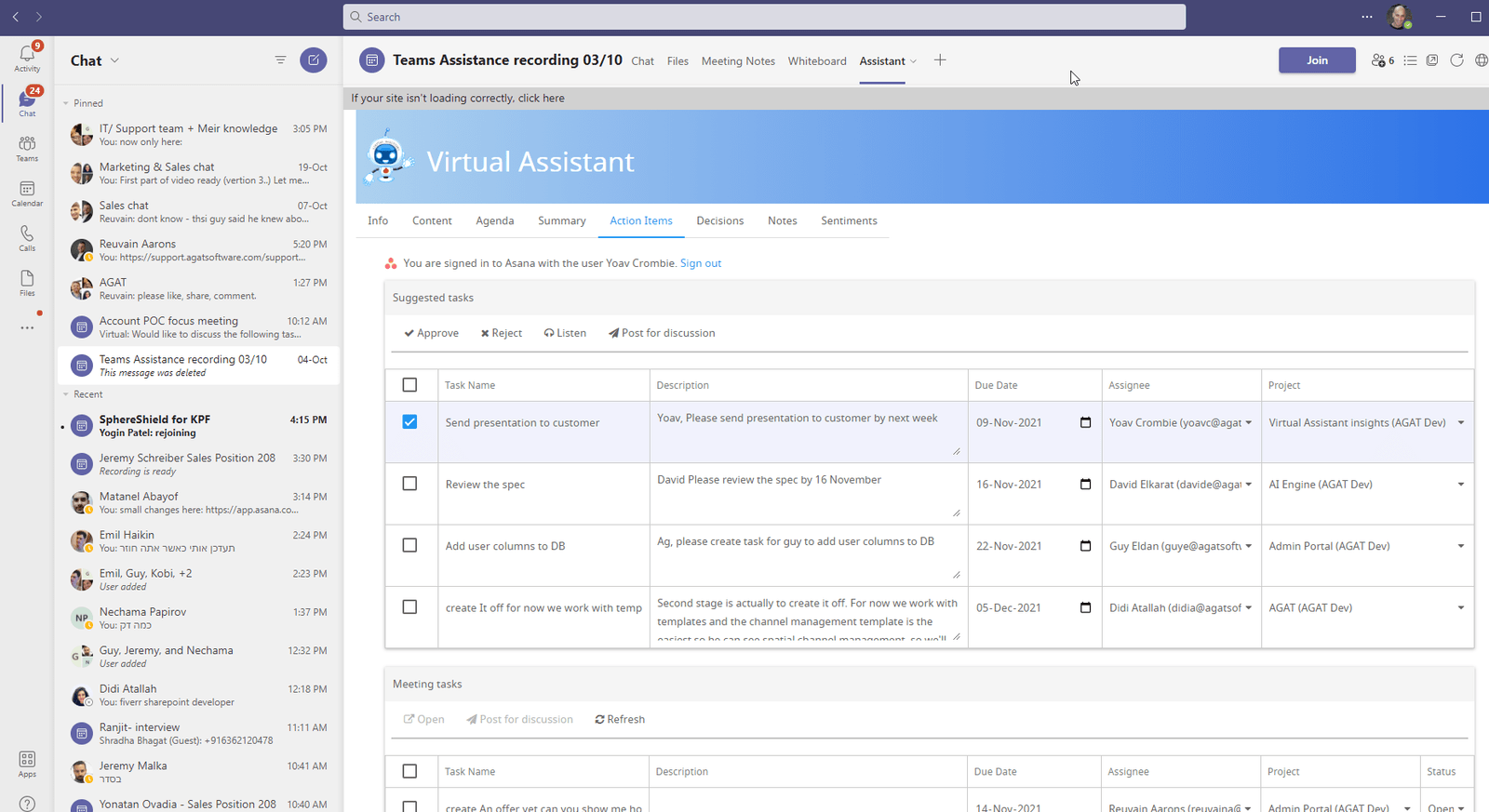Open the Summary tab in assistant

click(561, 220)
